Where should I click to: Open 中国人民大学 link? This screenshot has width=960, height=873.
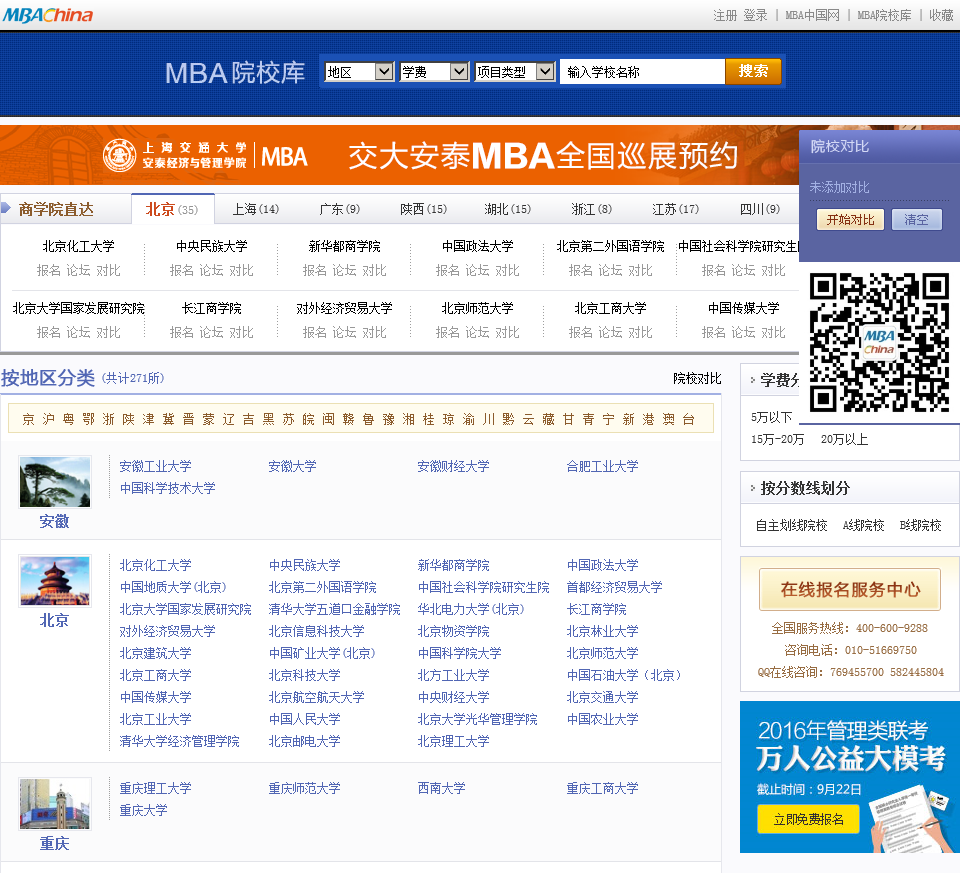point(304,719)
